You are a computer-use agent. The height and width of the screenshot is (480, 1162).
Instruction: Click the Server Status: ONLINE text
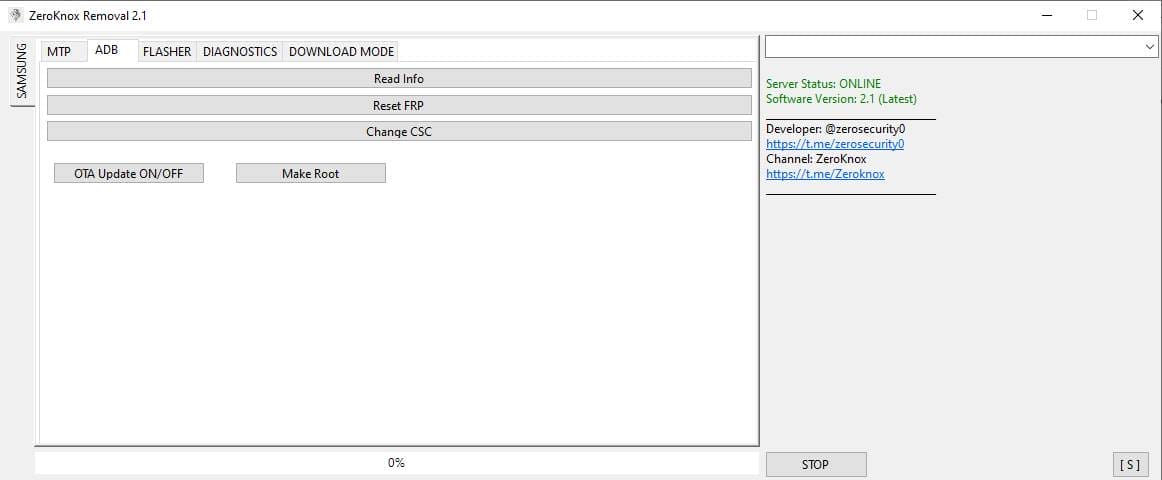(823, 84)
